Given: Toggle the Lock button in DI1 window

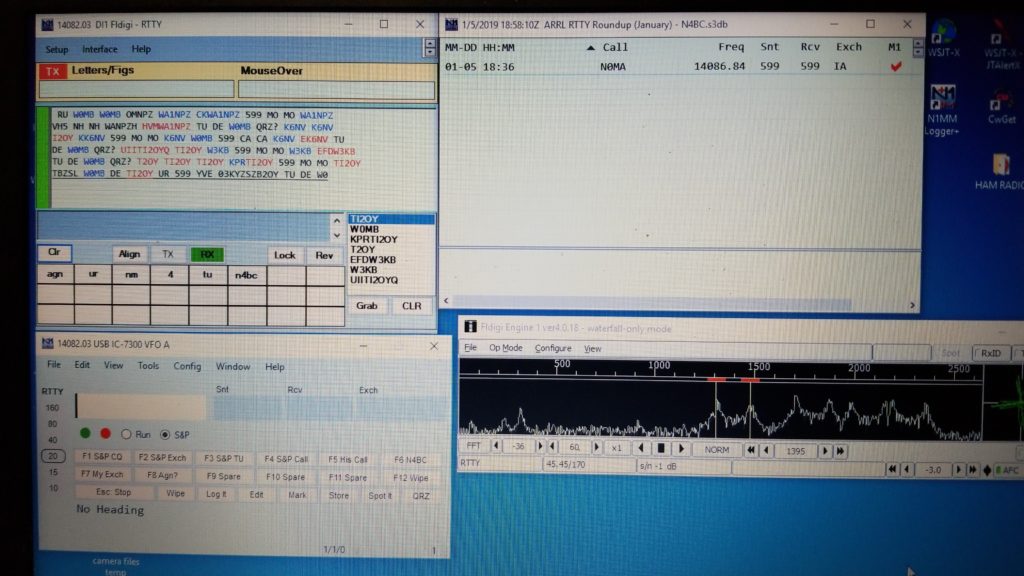Looking at the screenshot, I should [x=284, y=255].
